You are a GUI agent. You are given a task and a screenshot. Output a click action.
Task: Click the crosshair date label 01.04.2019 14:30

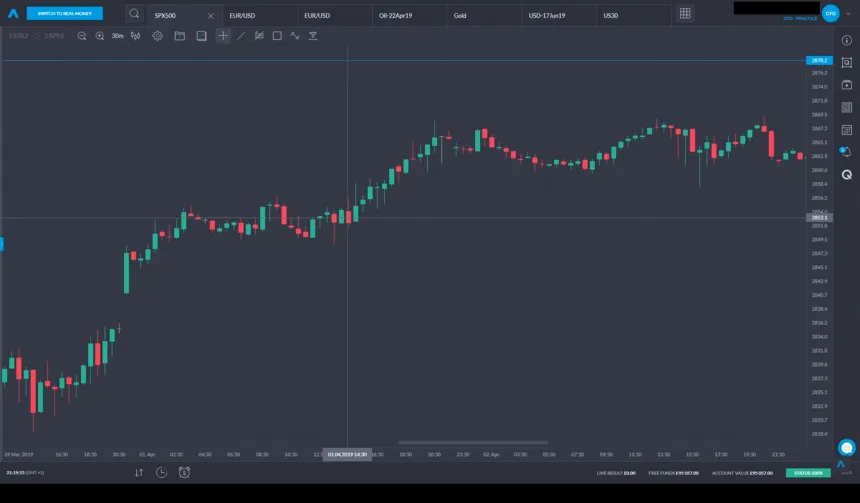tap(347, 454)
